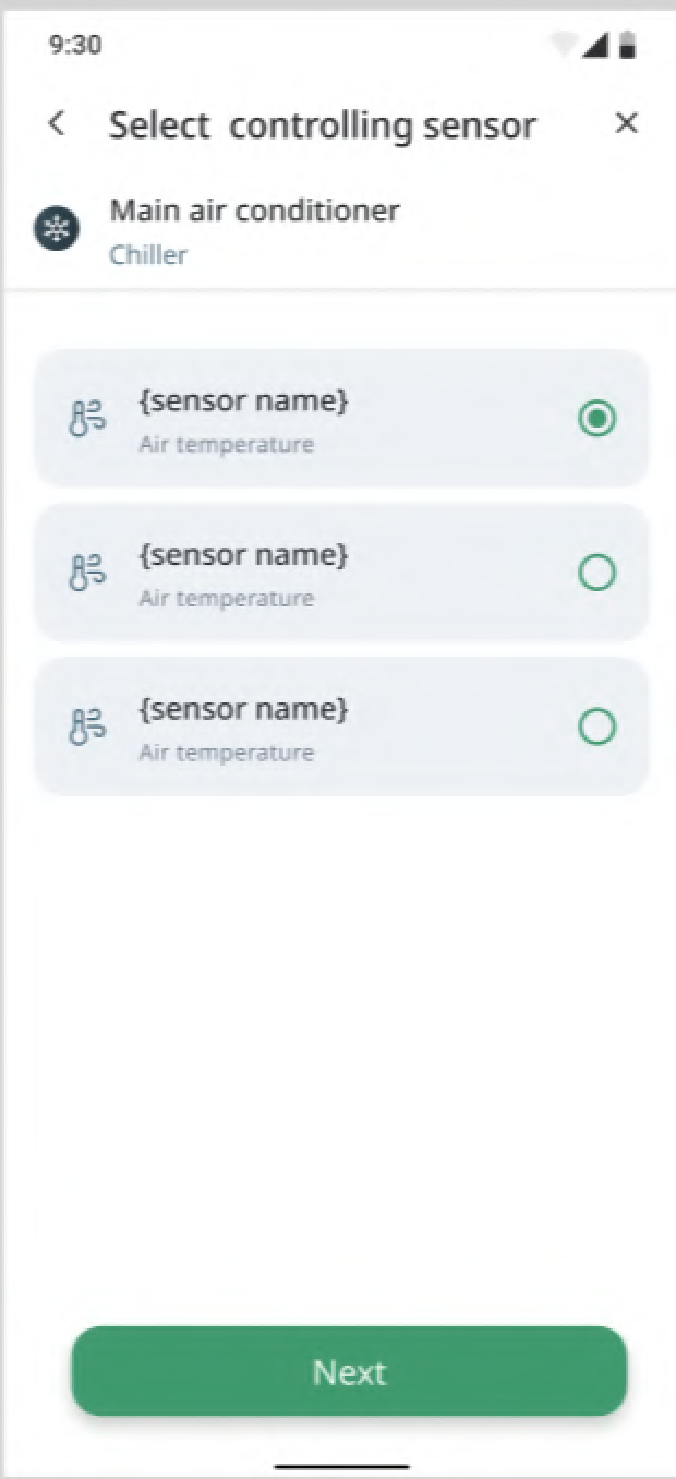Tap the cellular signal icon in status bar

pos(597,46)
